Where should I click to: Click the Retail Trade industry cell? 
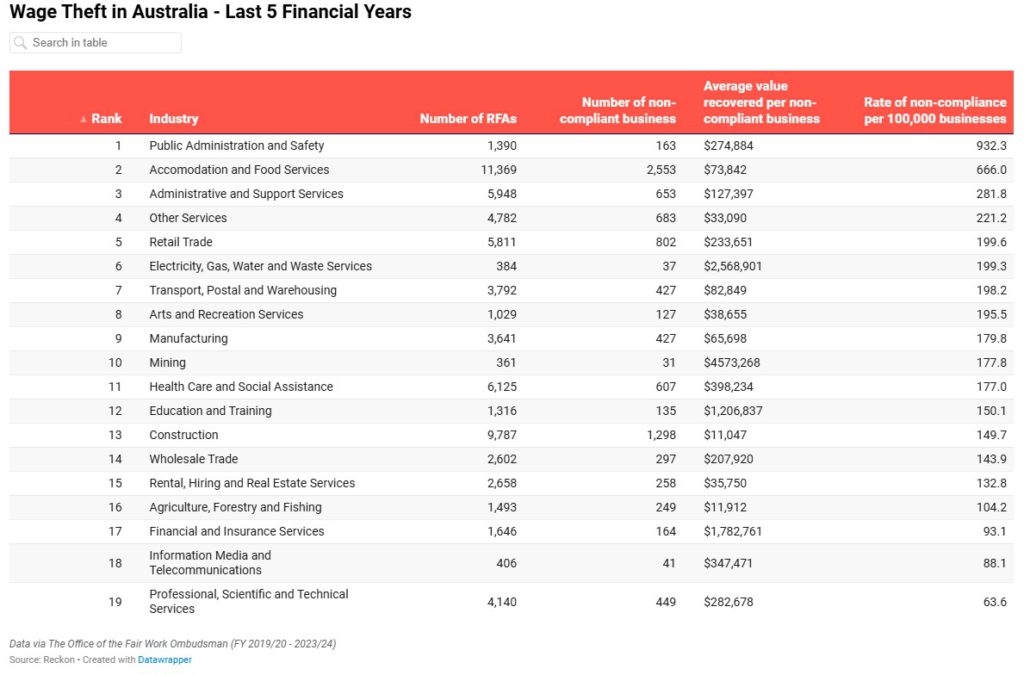pos(181,242)
